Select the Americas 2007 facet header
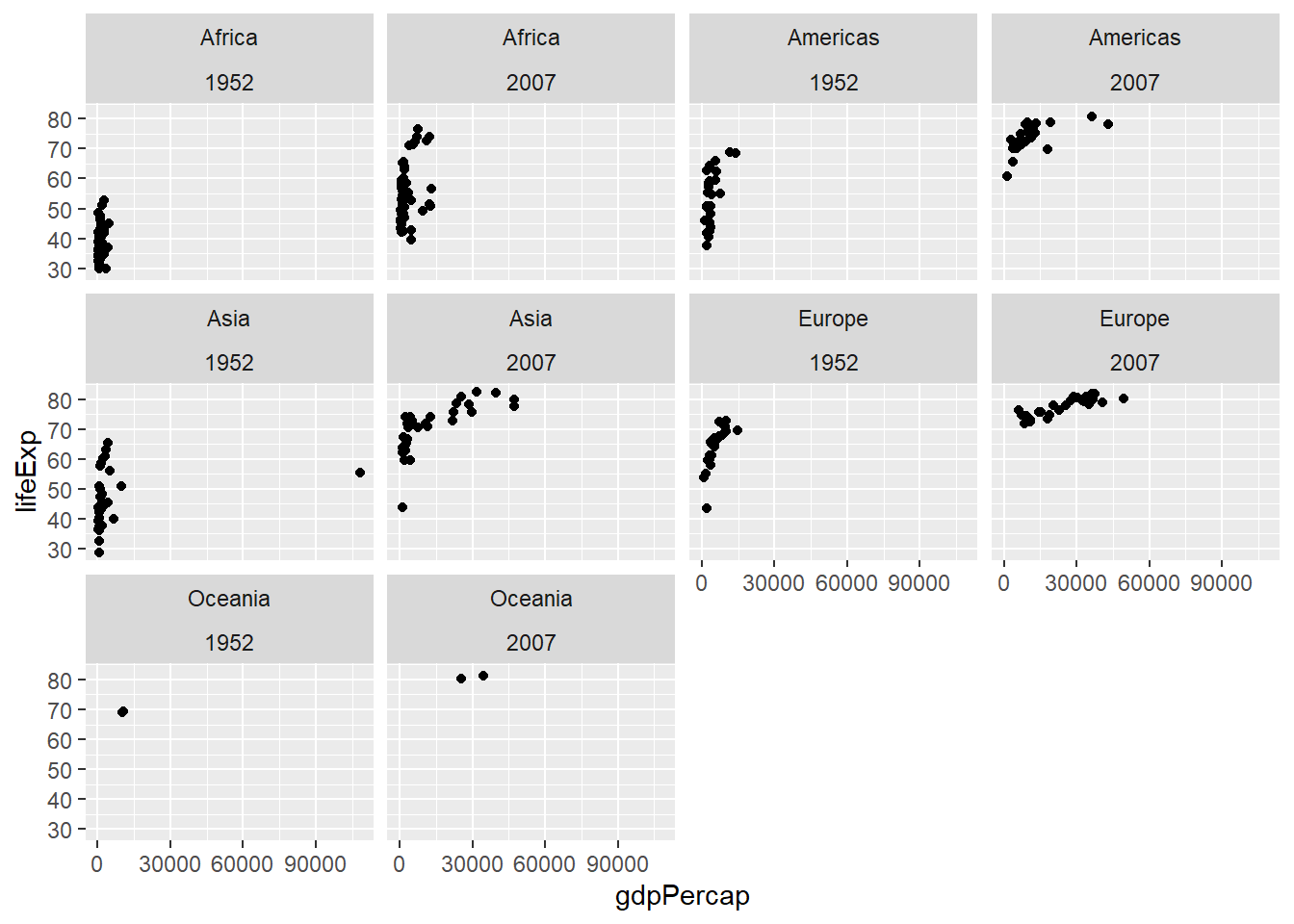The image size is (1294, 924). 1134,60
